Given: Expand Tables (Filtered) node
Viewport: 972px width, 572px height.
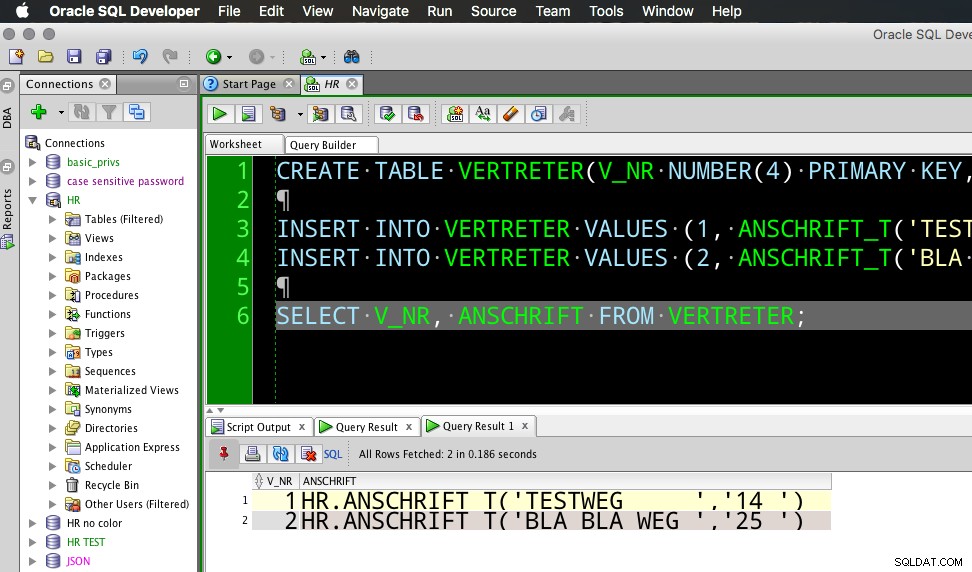Looking at the screenshot, I should coord(53,219).
